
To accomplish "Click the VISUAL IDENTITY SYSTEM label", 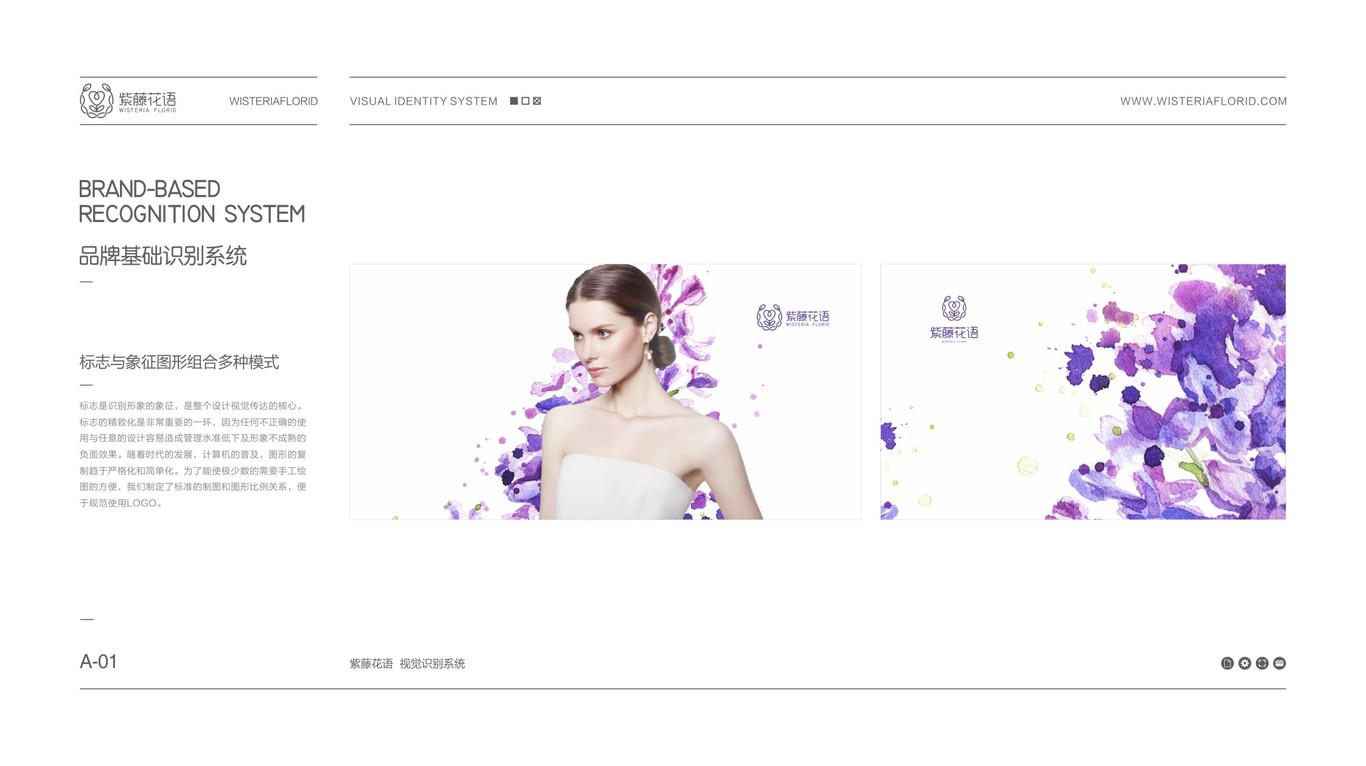I will 424,101.
